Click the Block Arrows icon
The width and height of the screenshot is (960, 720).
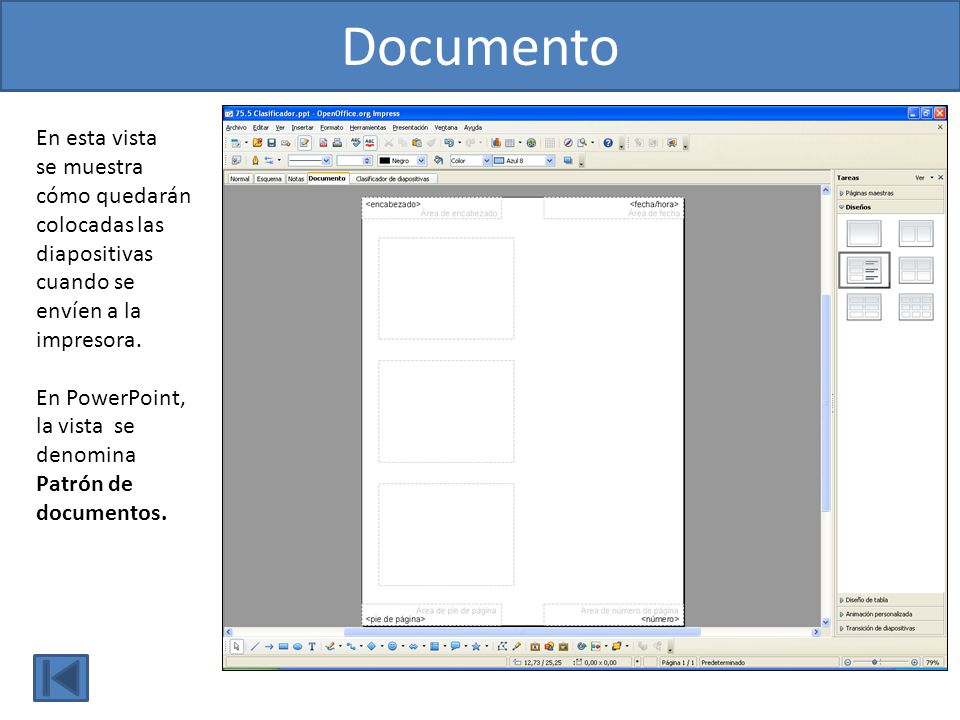click(x=413, y=647)
